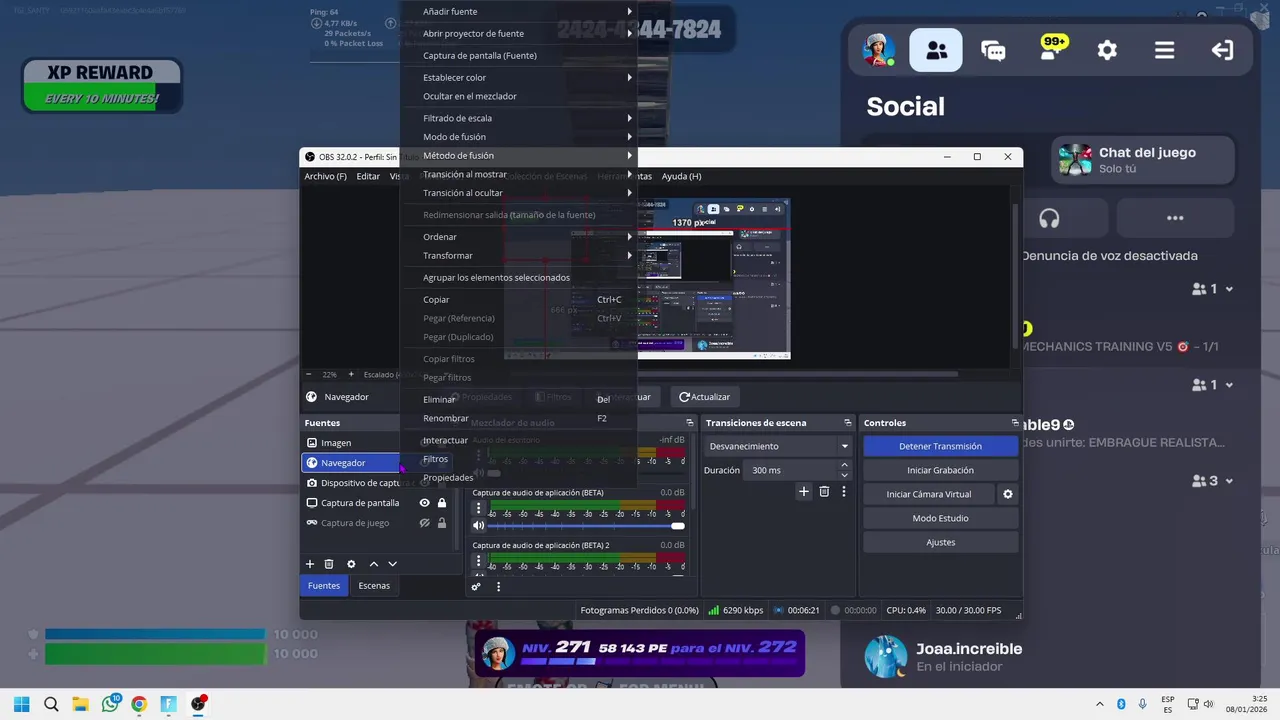Adjust Captura de audio (BETA) volume slider
This screenshot has height=720, width=1280.
(586, 526)
